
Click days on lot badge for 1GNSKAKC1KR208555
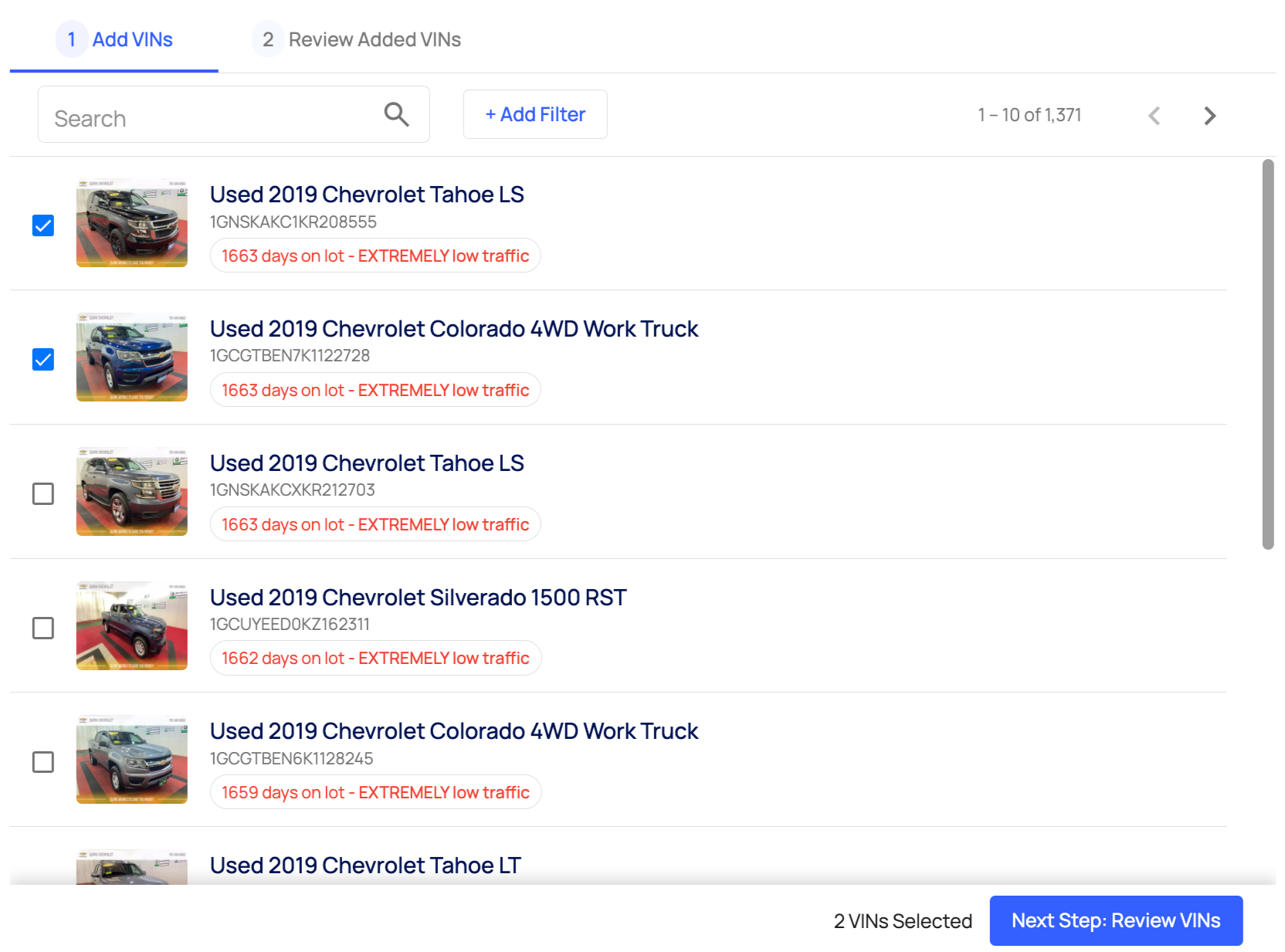pos(375,256)
